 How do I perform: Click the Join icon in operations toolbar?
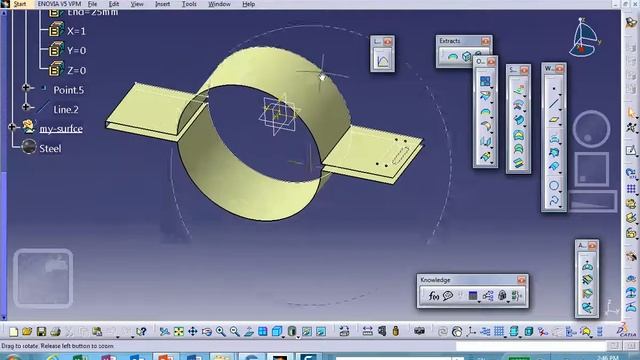[x=485, y=81]
